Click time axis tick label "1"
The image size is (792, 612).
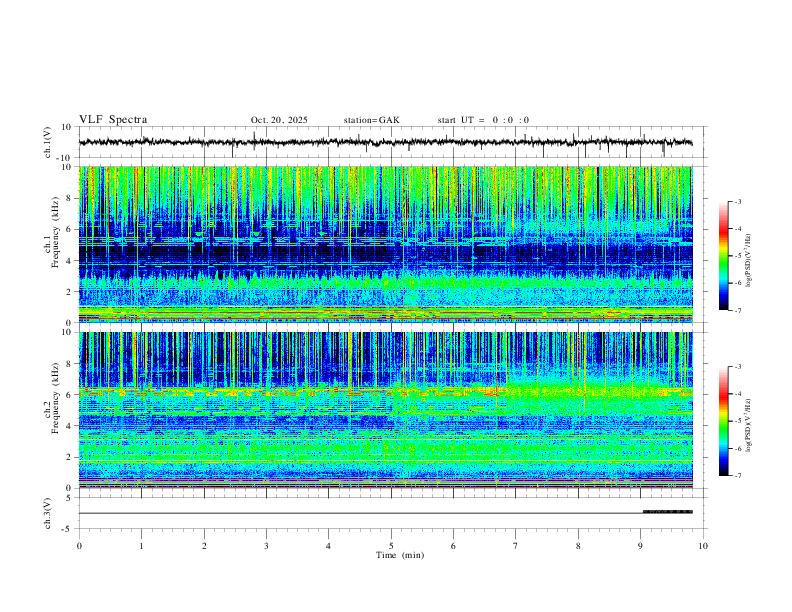[141, 546]
